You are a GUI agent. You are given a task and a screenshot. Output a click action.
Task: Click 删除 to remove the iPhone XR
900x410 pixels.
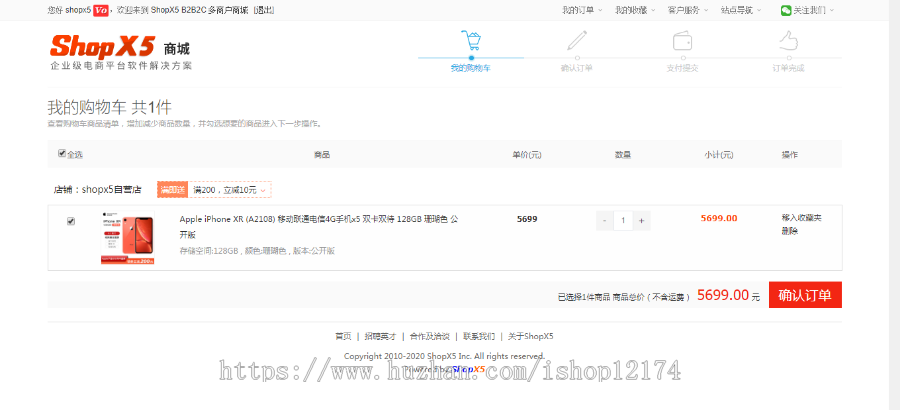tap(790, 231)
